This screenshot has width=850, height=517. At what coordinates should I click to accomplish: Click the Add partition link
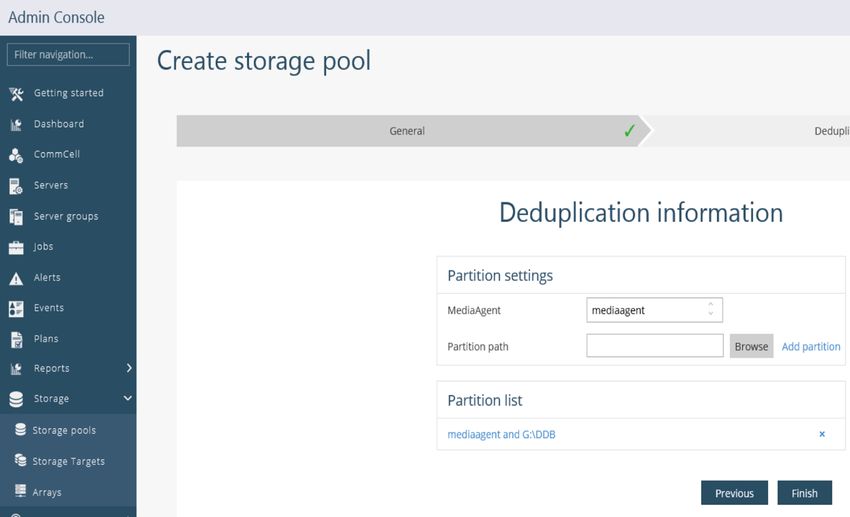point(810,346)
